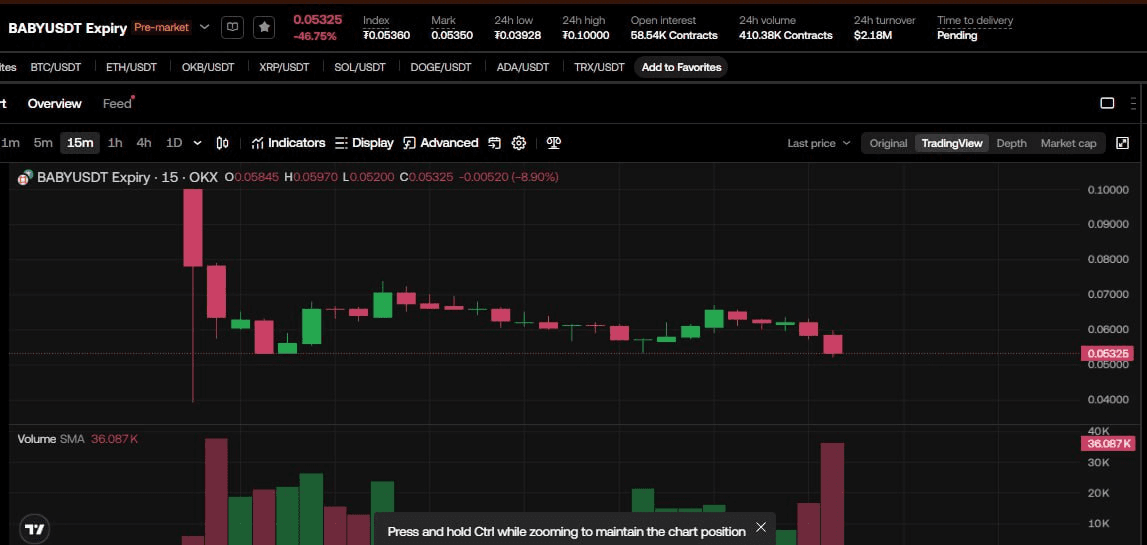Click the legend close value C0.05325
This screenshot has height=545, width=1147.
426,177
